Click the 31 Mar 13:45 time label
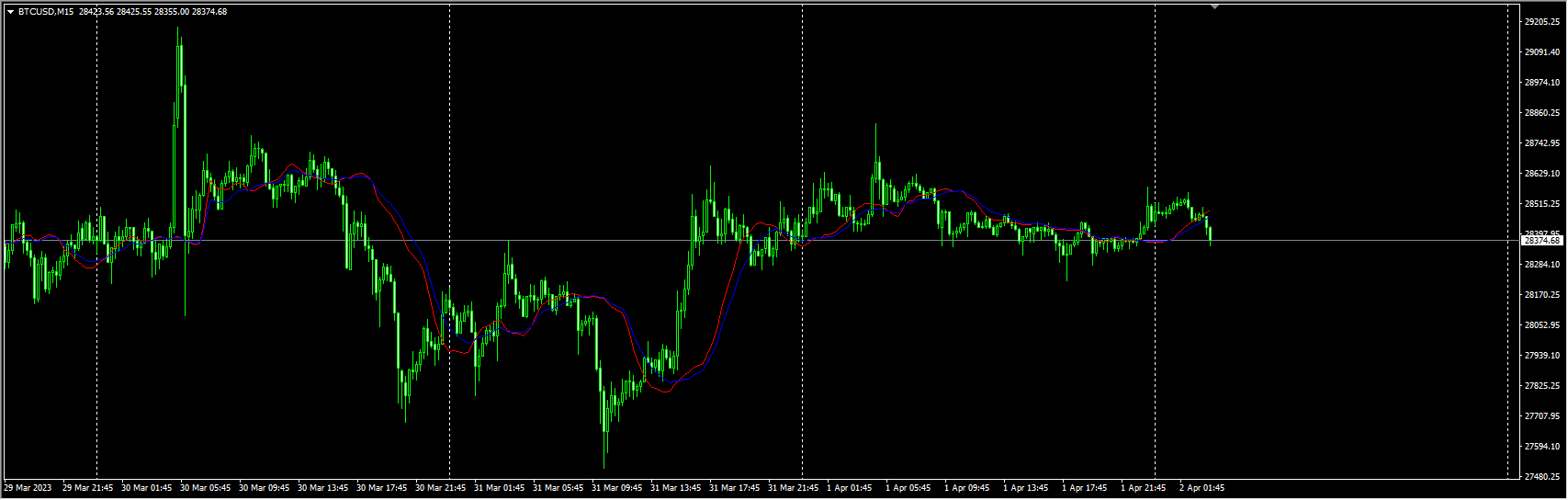This screenshot has height=500, width=1568. [675, 488]
